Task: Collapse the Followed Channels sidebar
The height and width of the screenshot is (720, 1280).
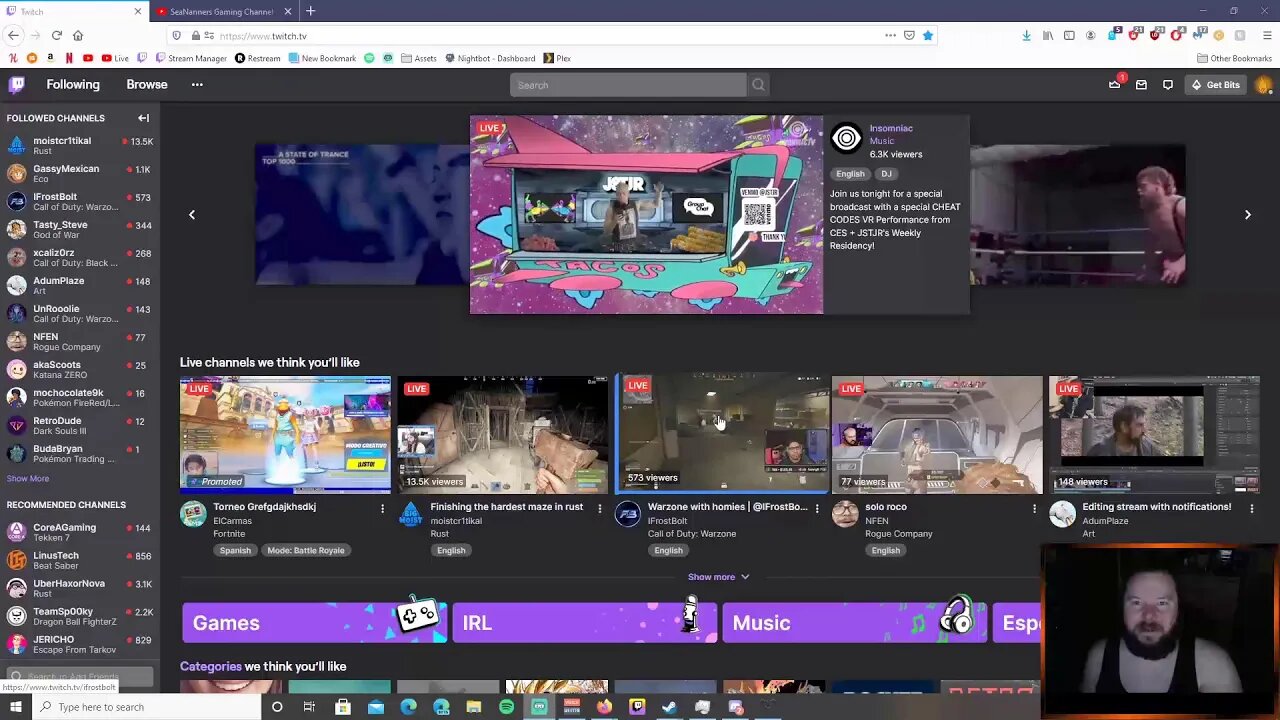Action: pyautogui.click(x=143, y=118)
